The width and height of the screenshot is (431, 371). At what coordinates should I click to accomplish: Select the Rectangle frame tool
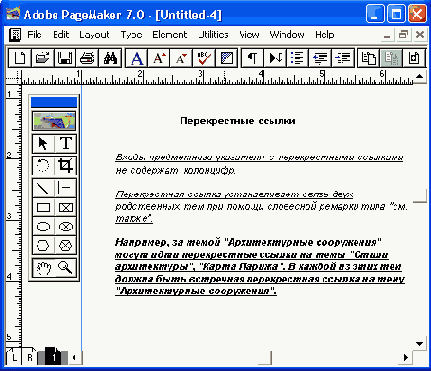66,207
